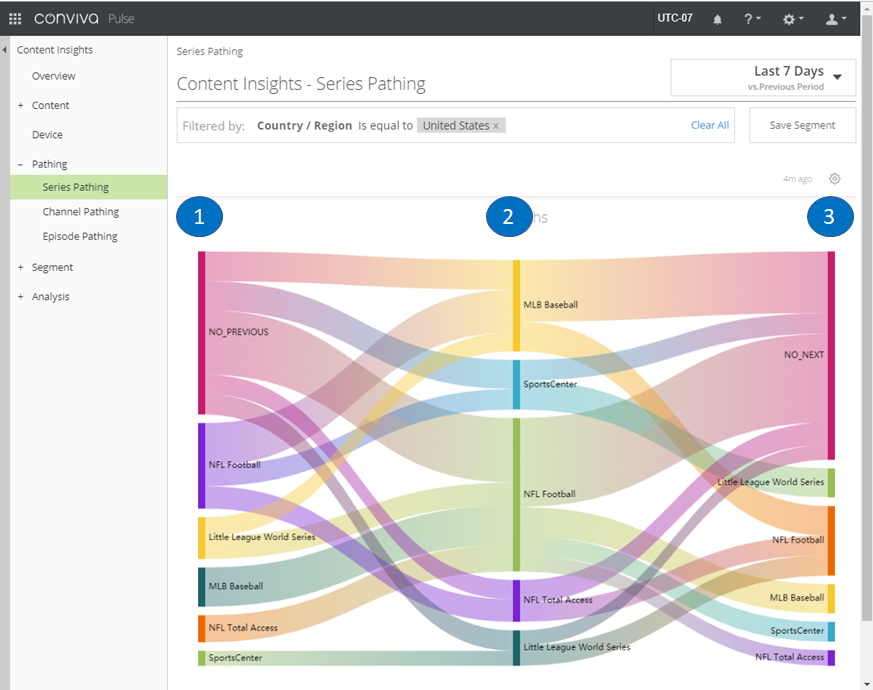
Task: Click the Little League World Series center node
Action: click(x=516, y=648)
